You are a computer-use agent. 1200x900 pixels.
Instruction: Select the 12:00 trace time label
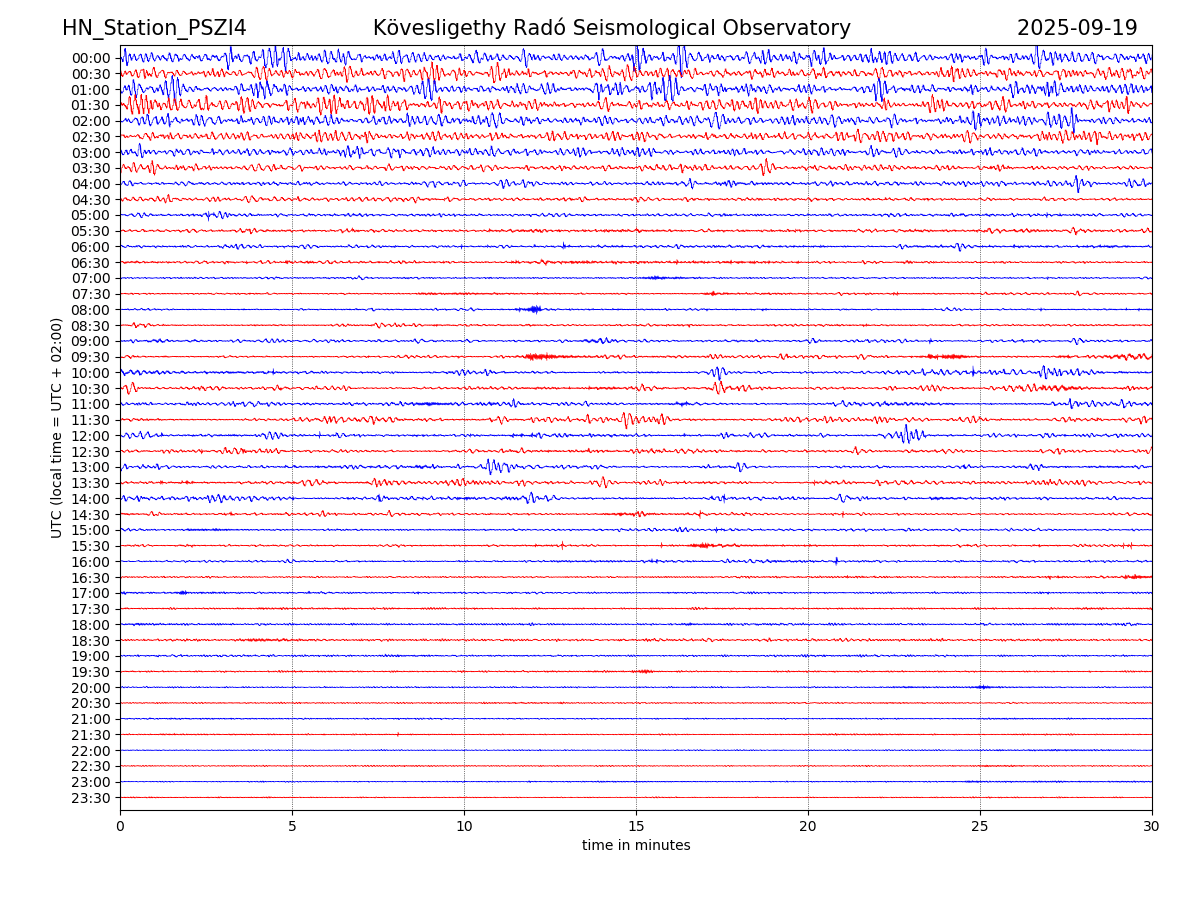pos(91,436)
